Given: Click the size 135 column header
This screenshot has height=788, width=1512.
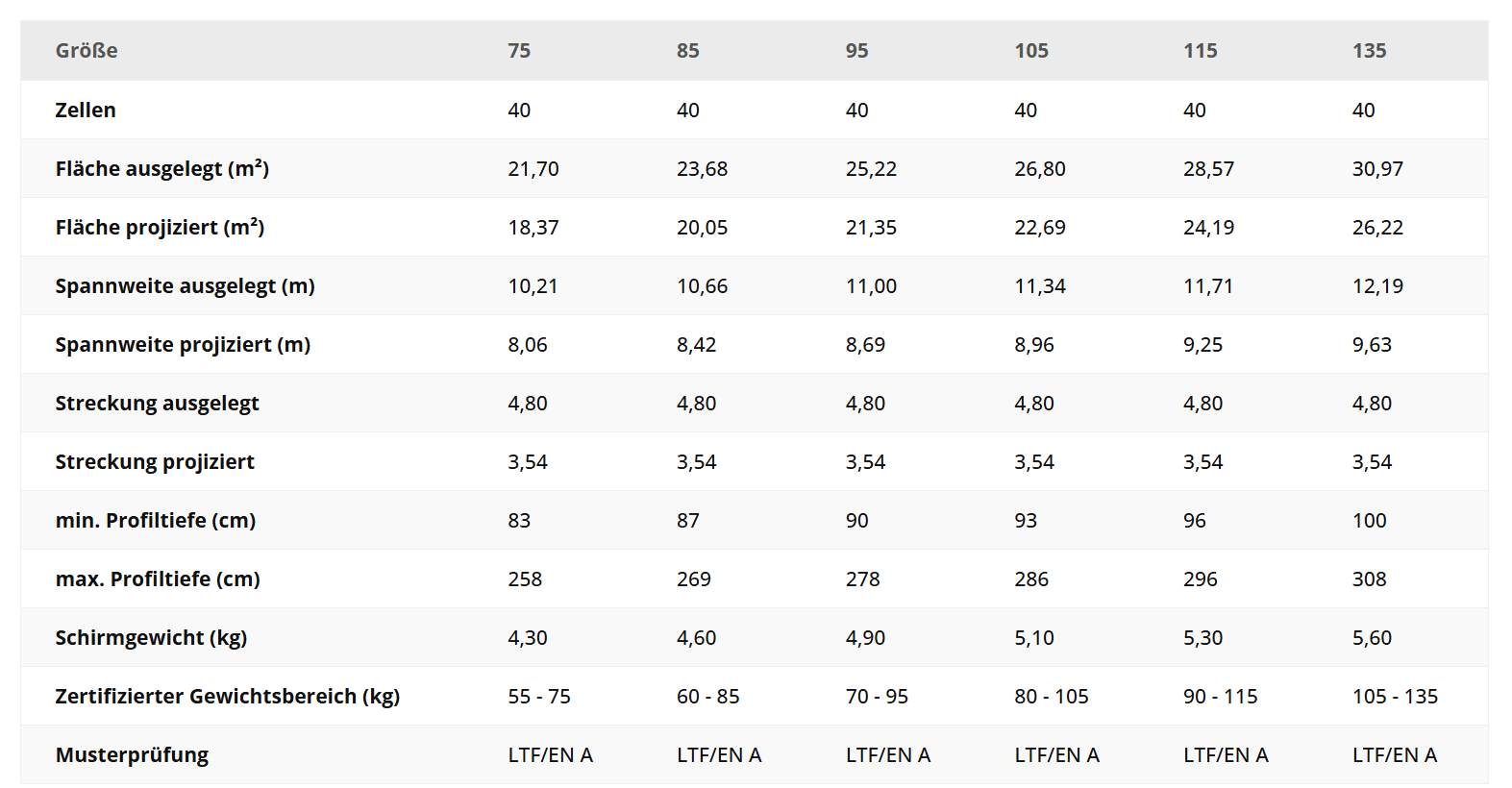Looking at the screenshot, I should point(1369,51).
